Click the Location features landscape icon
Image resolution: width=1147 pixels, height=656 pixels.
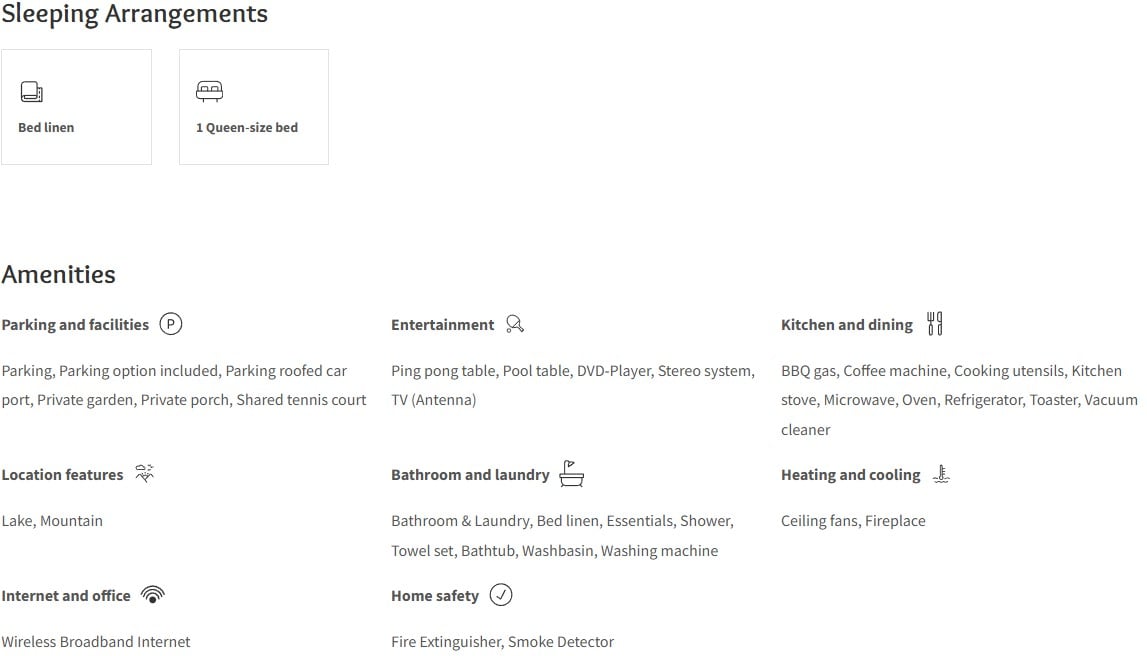coord(145,473)
